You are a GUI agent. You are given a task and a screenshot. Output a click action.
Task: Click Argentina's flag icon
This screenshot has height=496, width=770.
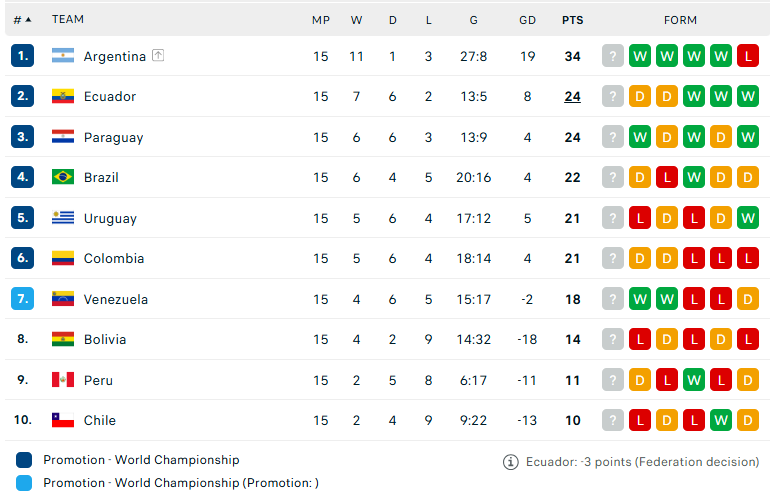tap(63, 55)
